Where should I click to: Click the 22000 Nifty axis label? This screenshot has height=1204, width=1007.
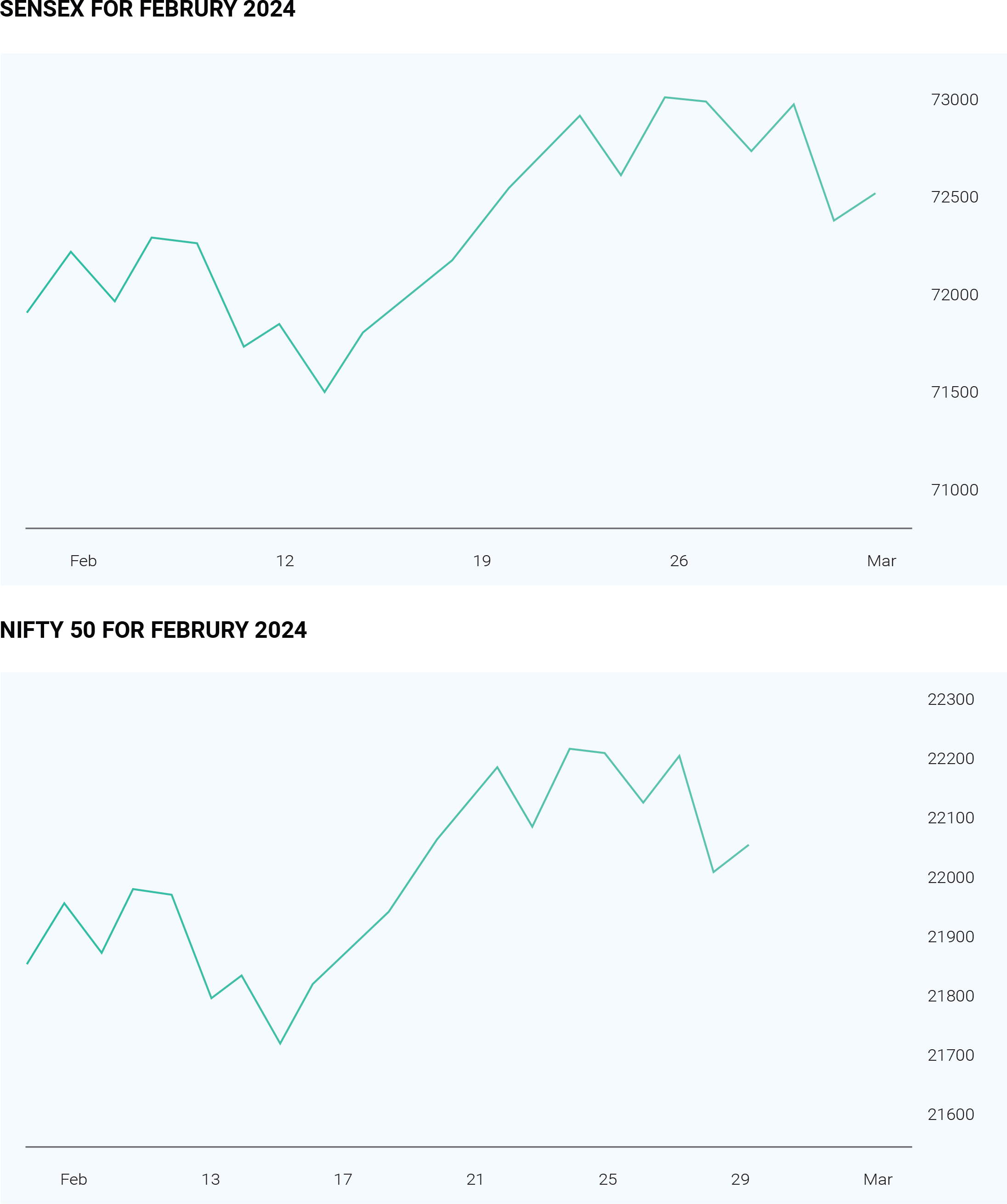951,878
